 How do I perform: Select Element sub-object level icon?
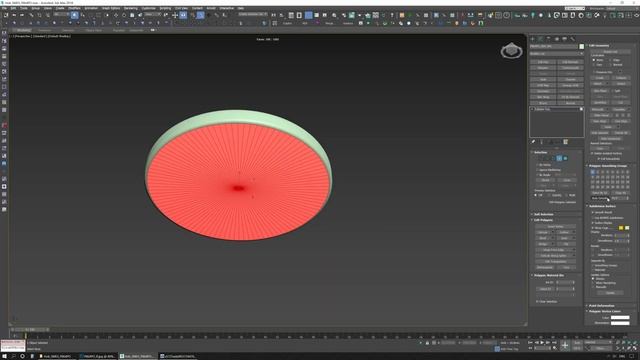coord(565,158)
